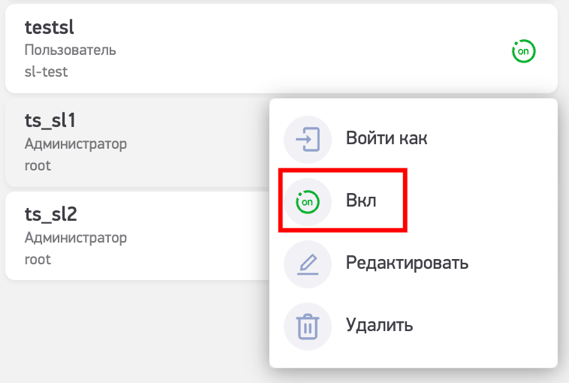Screen dimensions: 570x384
Task: Click the pencil edit icon
Action: (308, 264)
